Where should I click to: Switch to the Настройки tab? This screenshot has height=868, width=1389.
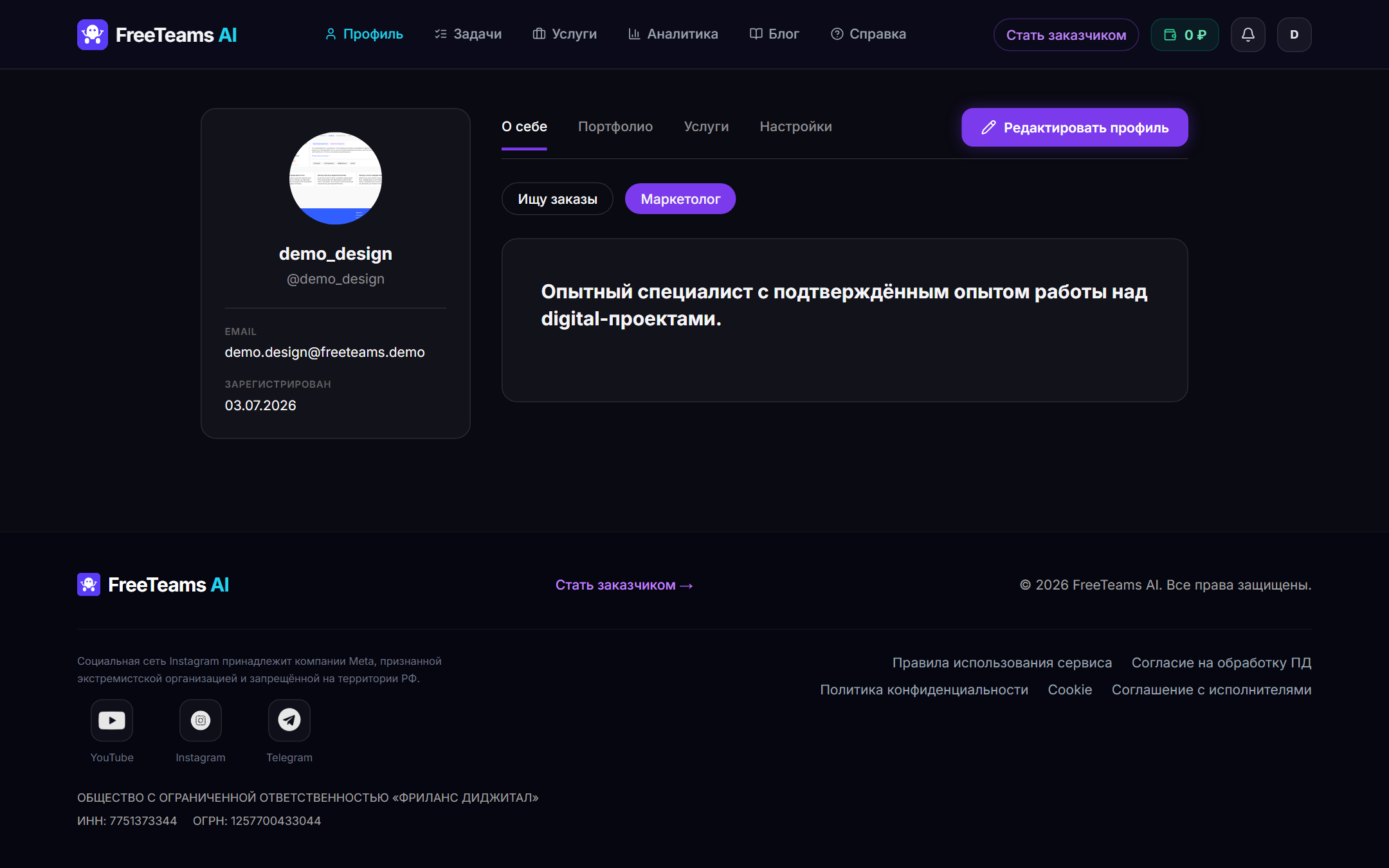(x=795, y=127)
